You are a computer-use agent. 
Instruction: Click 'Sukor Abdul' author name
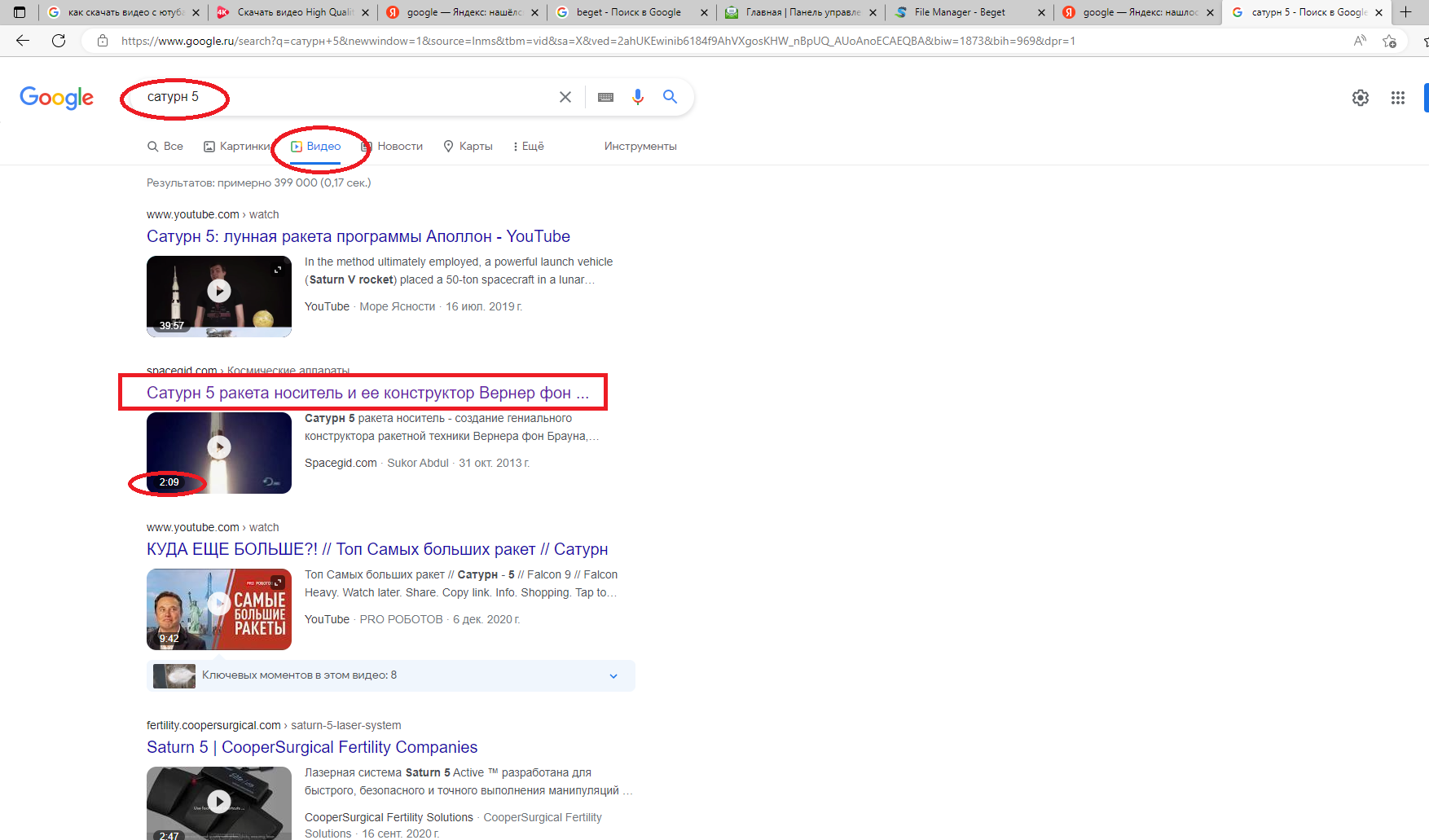point(418,463)
